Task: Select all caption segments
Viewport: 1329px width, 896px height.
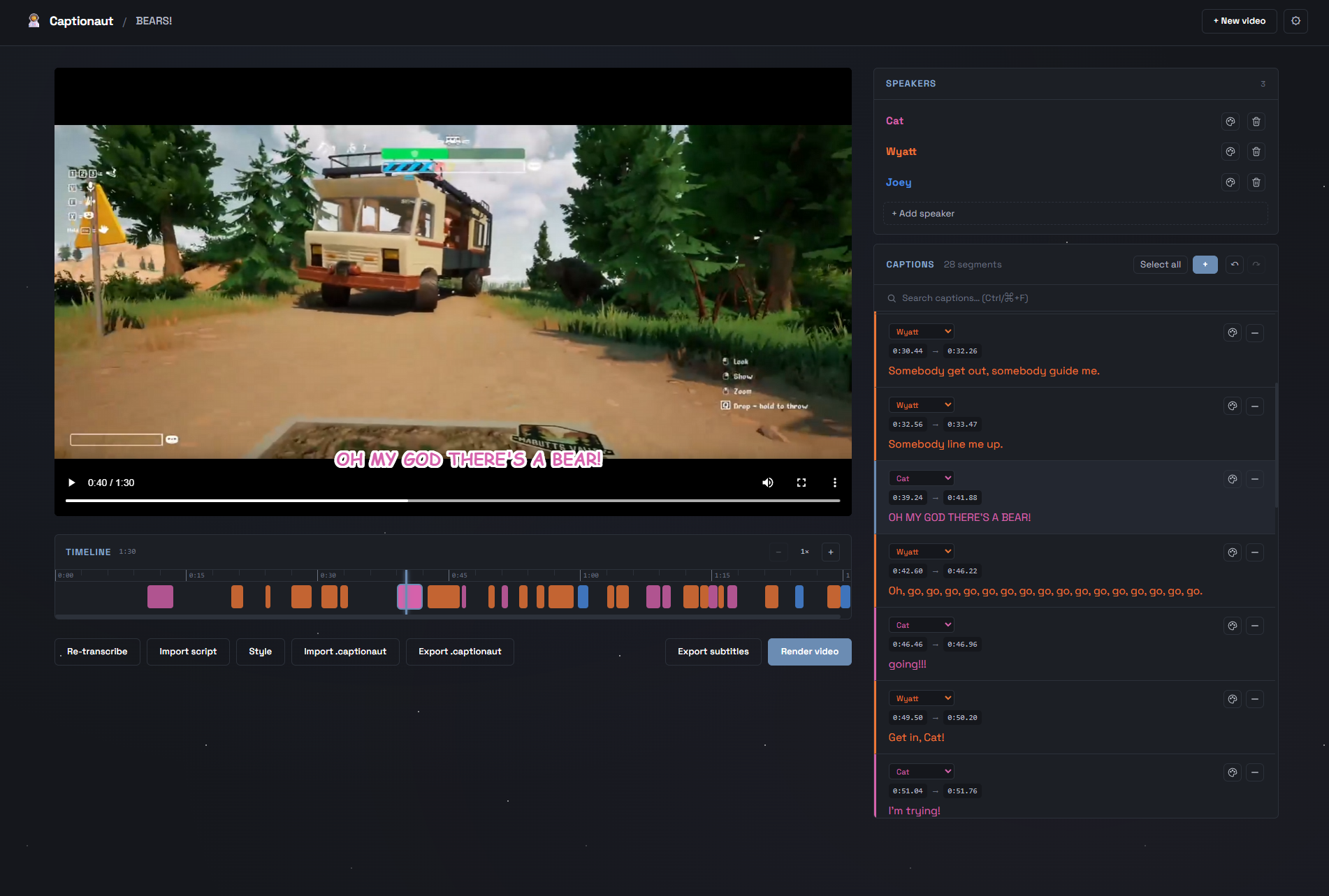Action: (1160, 265)
